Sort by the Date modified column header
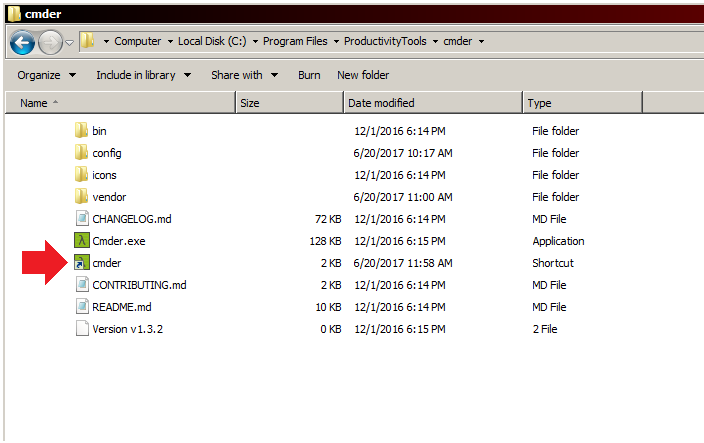 (x=433, y=103)
